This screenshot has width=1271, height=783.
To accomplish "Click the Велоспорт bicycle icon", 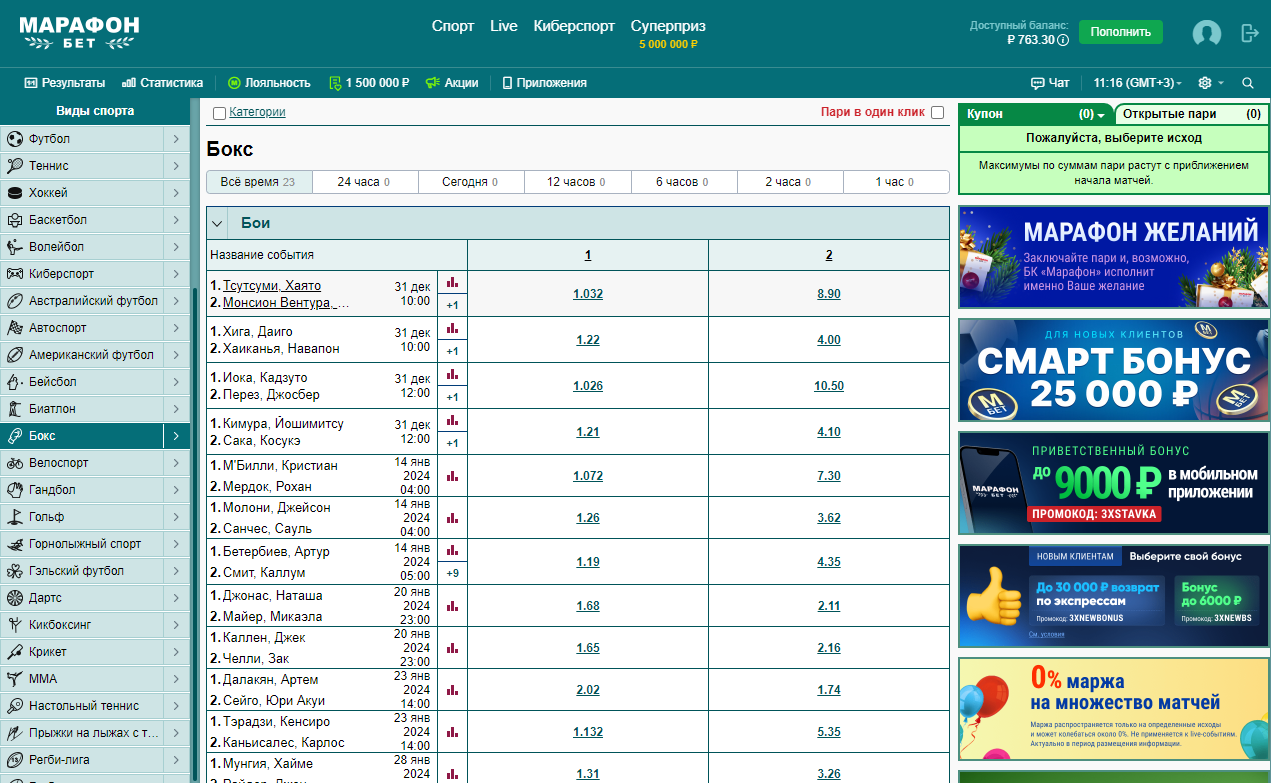I will coord(15,463).
